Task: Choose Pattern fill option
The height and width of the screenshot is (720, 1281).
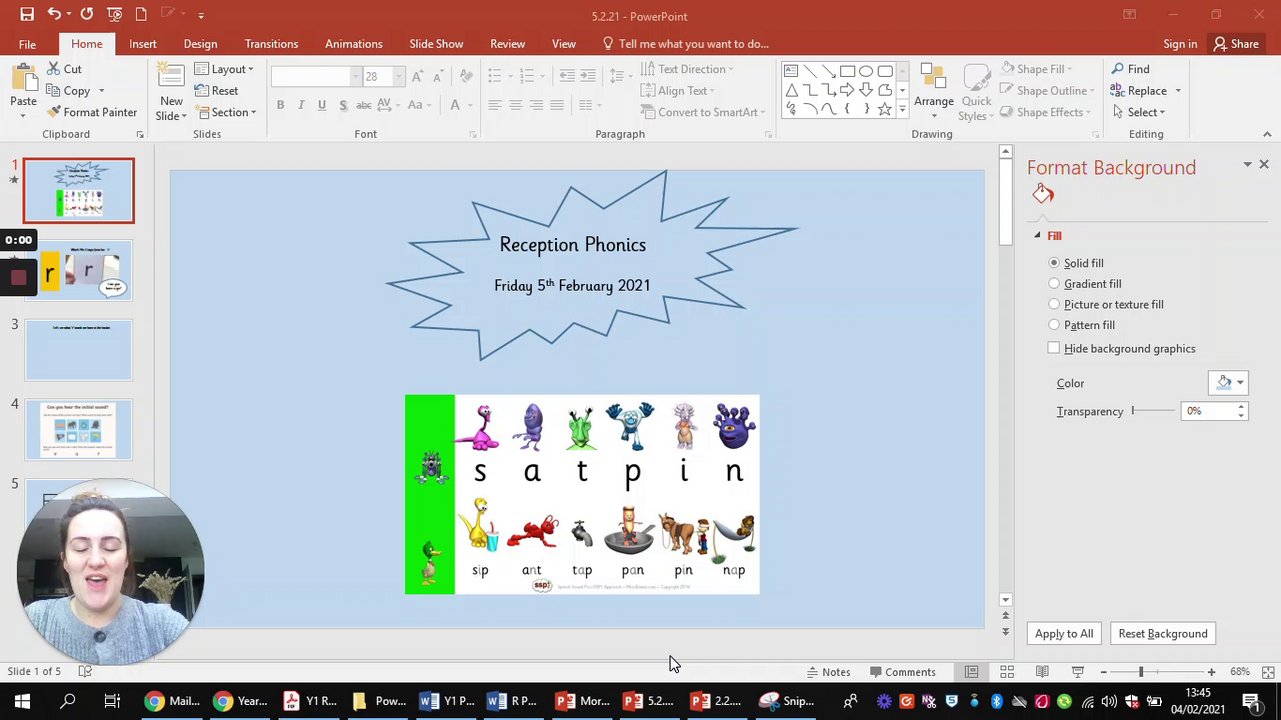Action: tap(1082, 325)
